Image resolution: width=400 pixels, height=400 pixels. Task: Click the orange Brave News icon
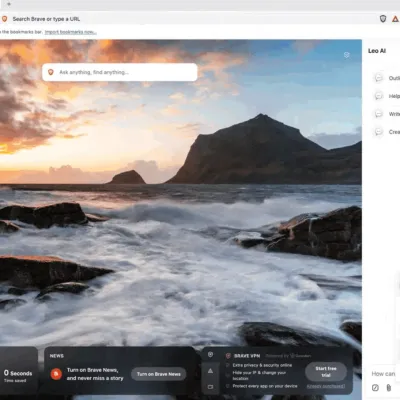pyautogui.click(x=56, y=374)
